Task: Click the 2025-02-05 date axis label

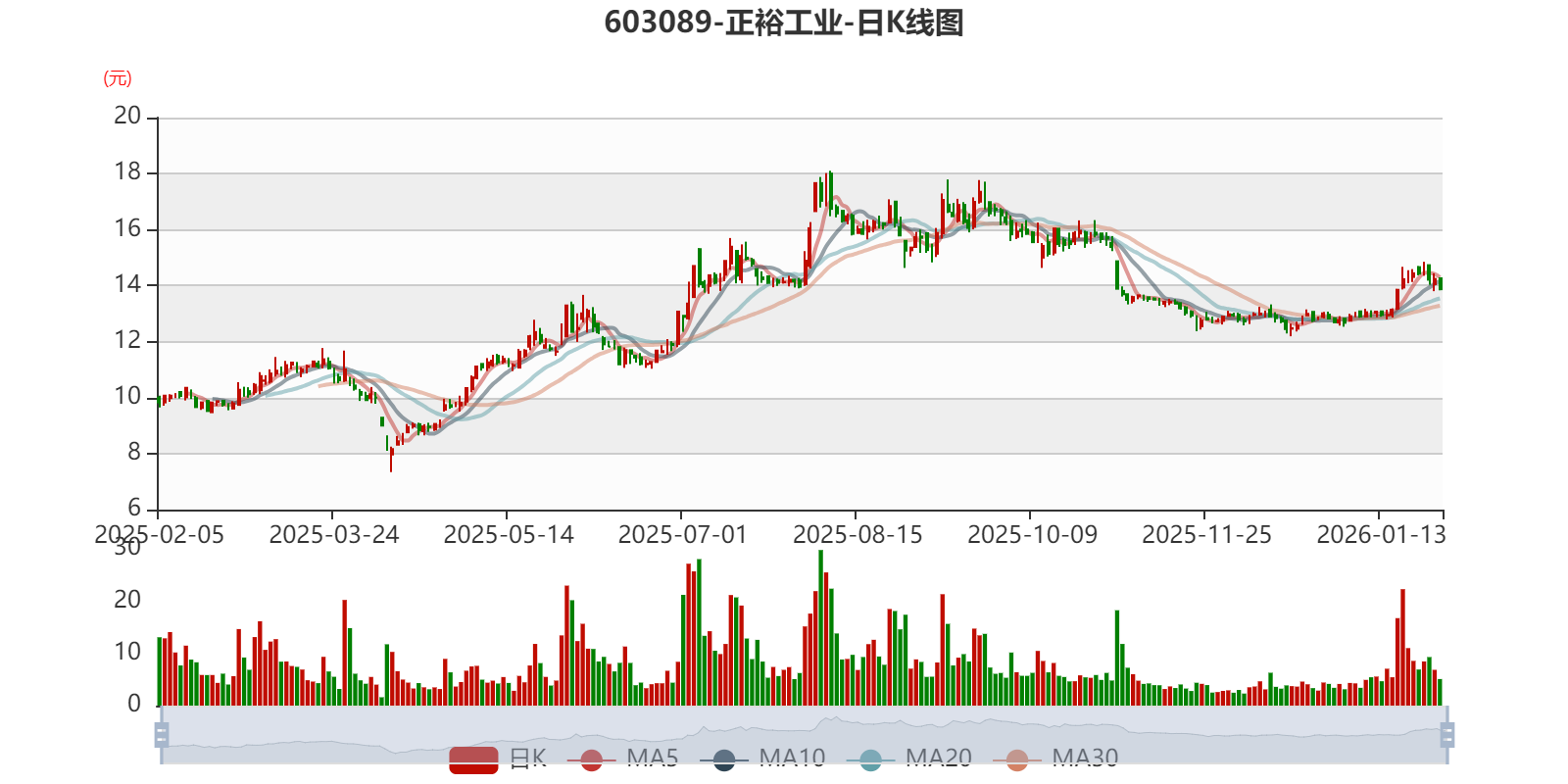Action: 159,535
